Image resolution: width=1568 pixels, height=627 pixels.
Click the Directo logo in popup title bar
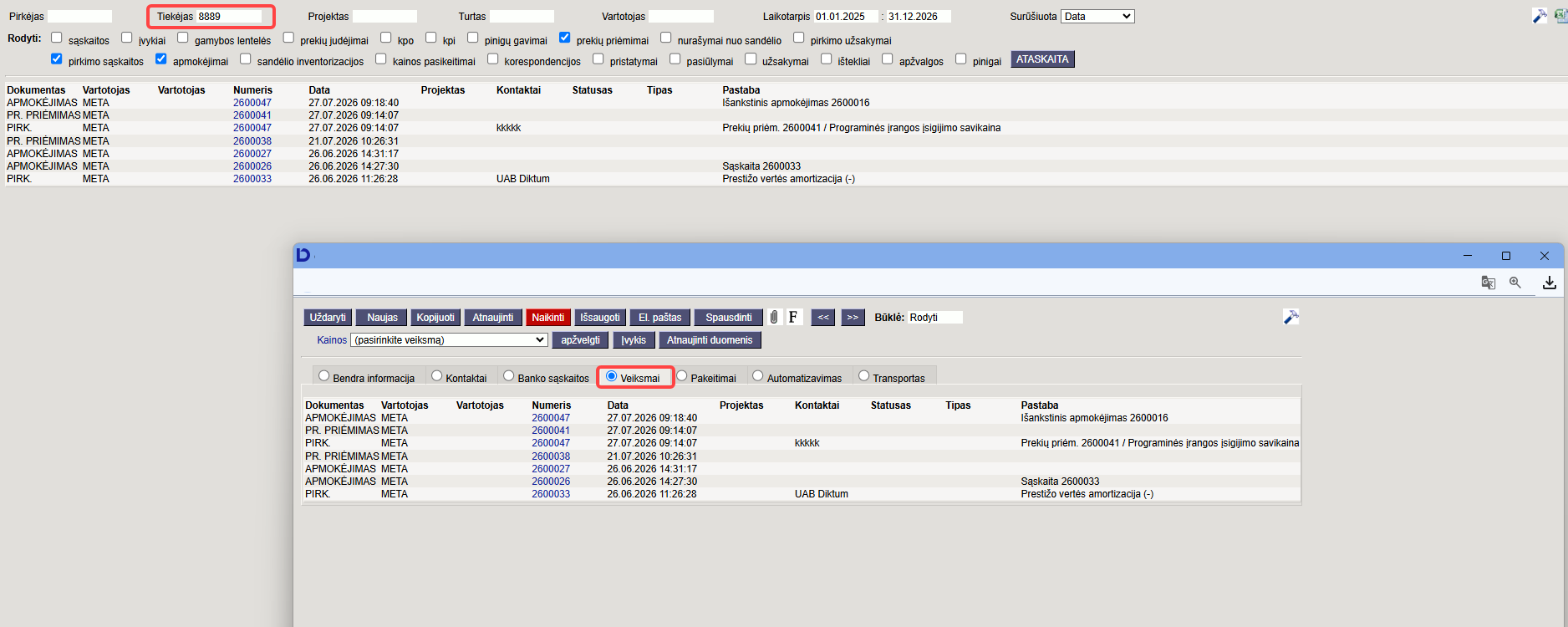pos(303,255)
